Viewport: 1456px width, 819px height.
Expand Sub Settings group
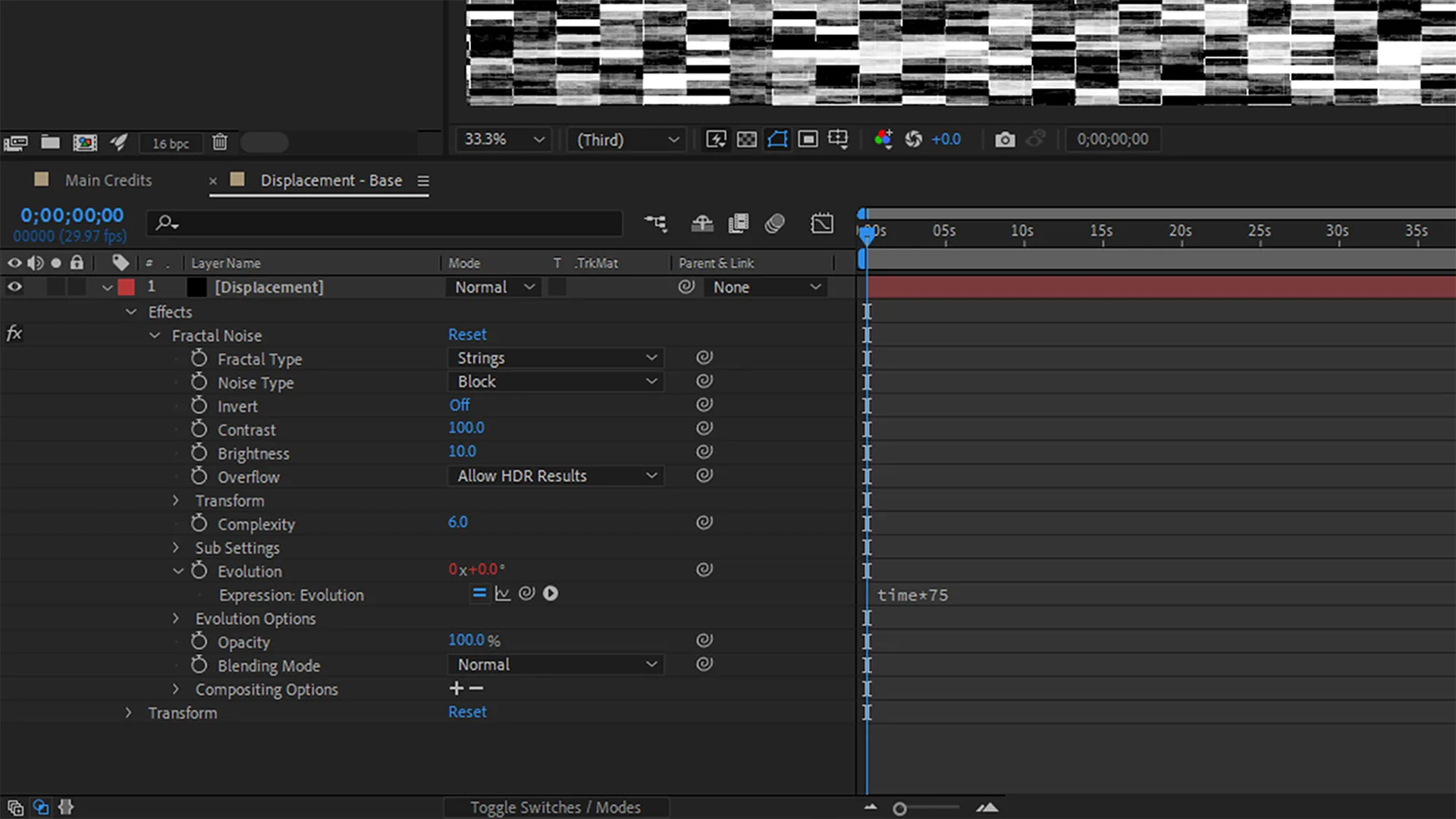(176, 548)
